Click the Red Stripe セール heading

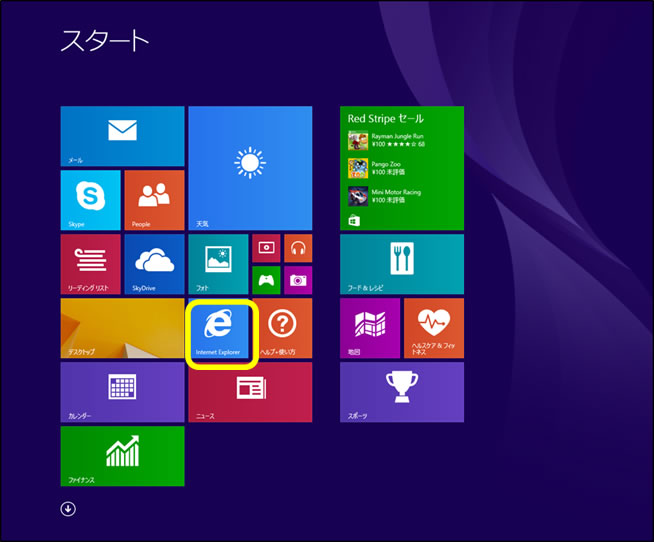coord(385,118)
